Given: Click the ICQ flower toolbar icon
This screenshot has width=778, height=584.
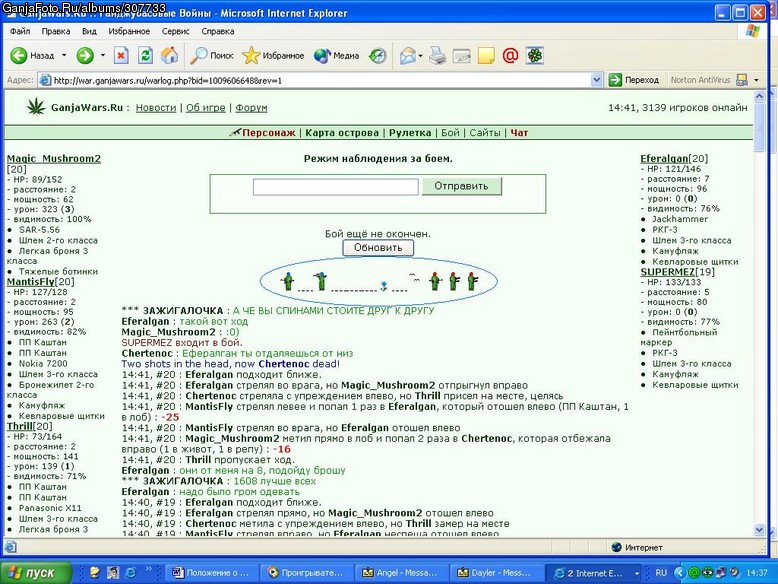Looking at the screenshot, I should 535,56.
